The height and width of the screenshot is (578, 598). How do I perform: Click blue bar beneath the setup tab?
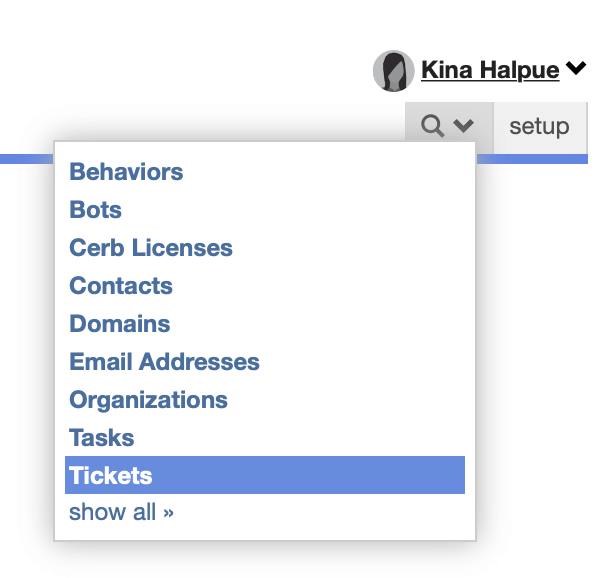tap(532, 159)
